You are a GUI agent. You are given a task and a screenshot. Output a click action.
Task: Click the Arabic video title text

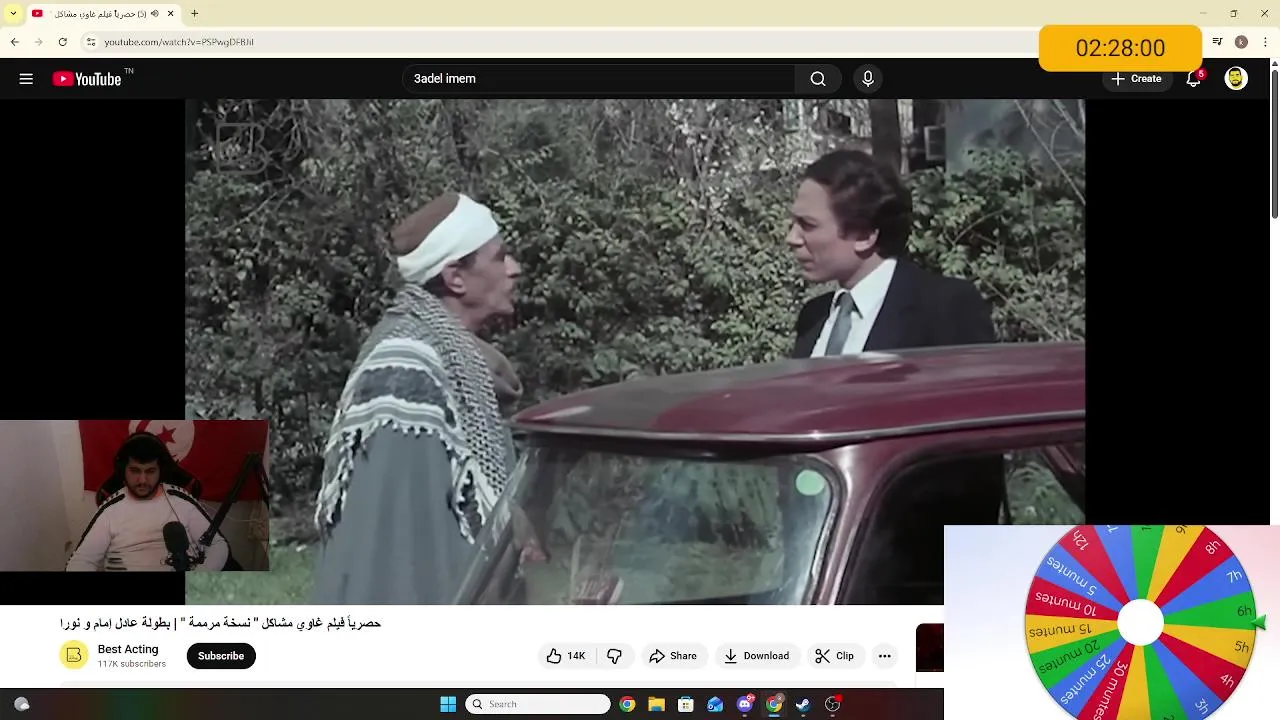(x=221, y=623)
